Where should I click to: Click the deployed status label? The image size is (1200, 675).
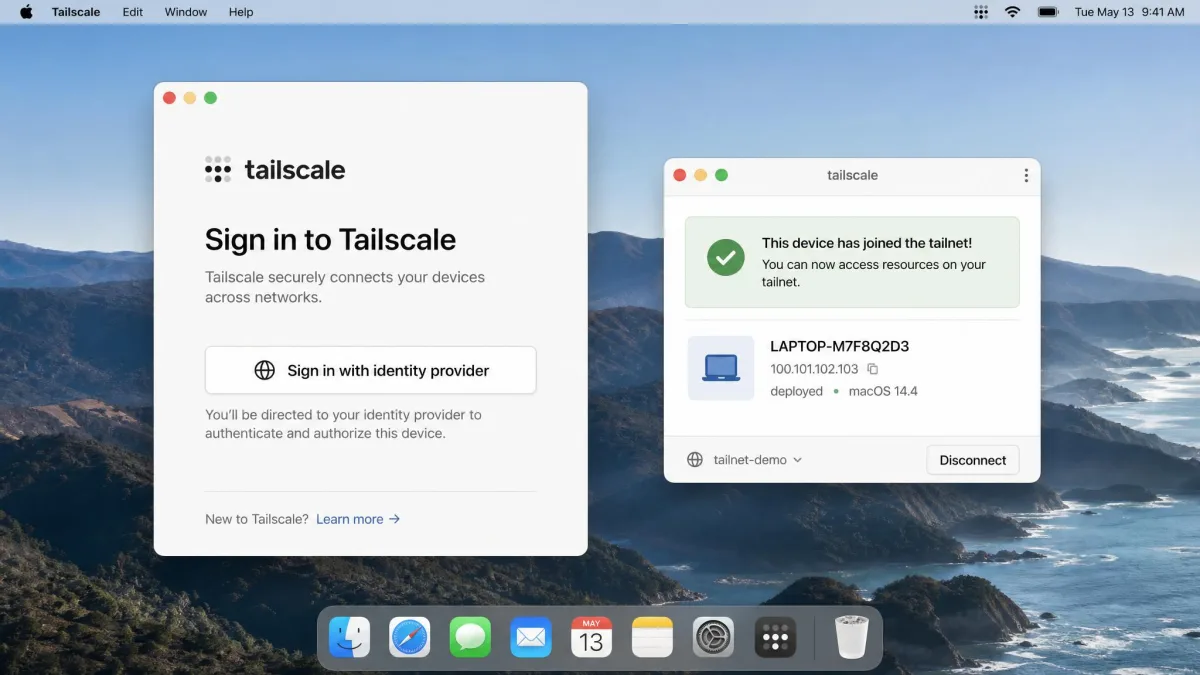tap(796, 391)
